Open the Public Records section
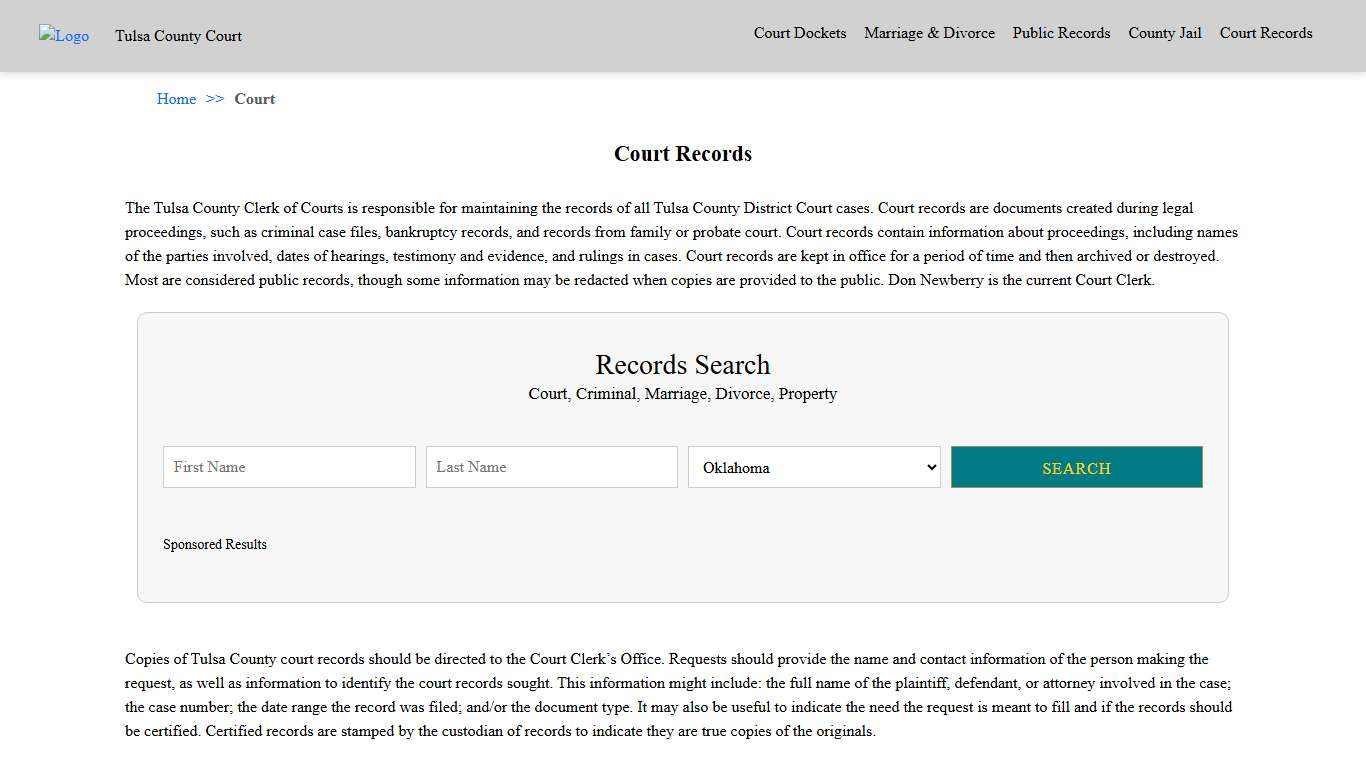 pyautogui.click(x=1061, y=33)
